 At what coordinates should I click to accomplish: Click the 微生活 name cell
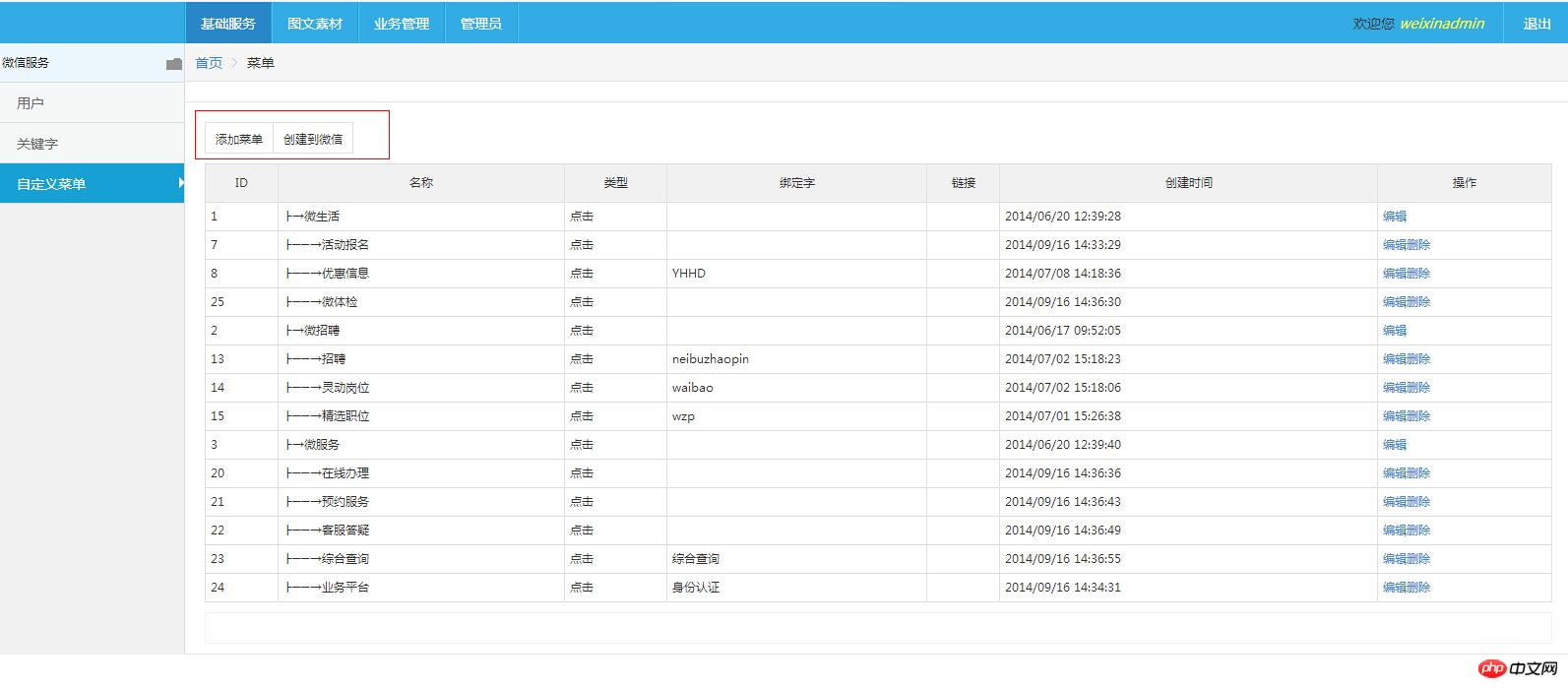pos(421,217)
